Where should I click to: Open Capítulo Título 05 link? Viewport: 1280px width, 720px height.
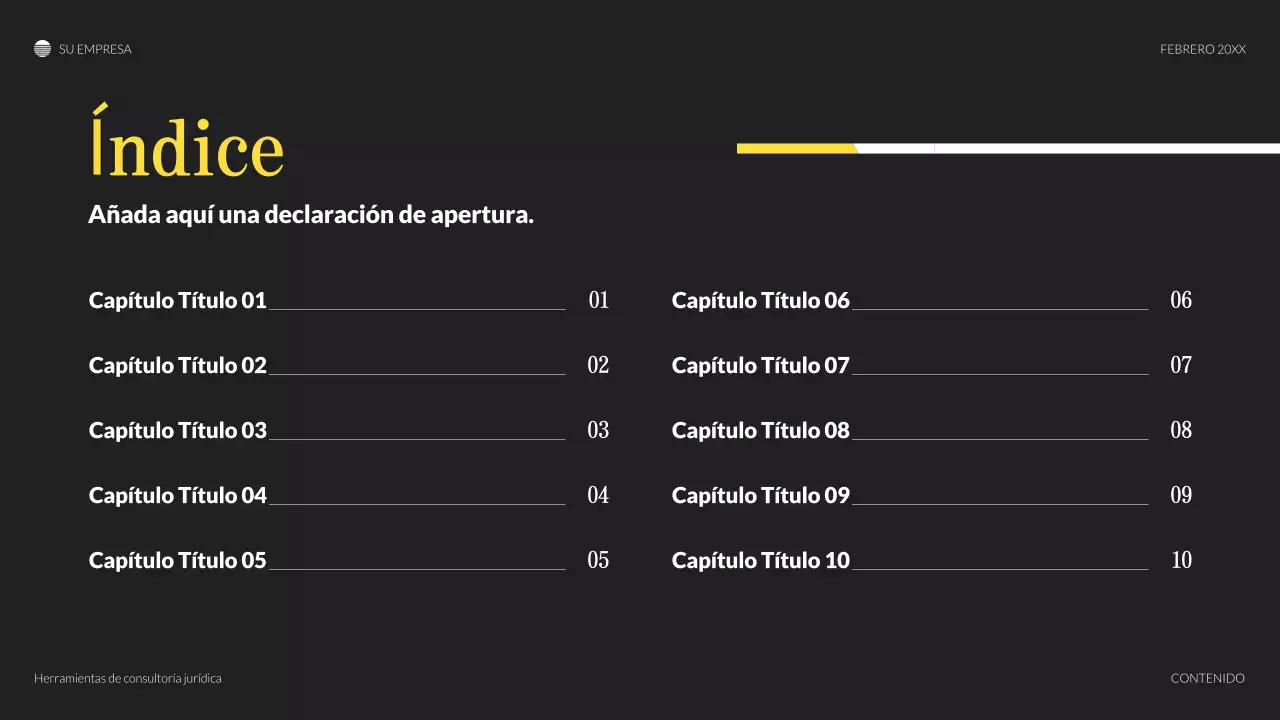[x=178, y=560]
